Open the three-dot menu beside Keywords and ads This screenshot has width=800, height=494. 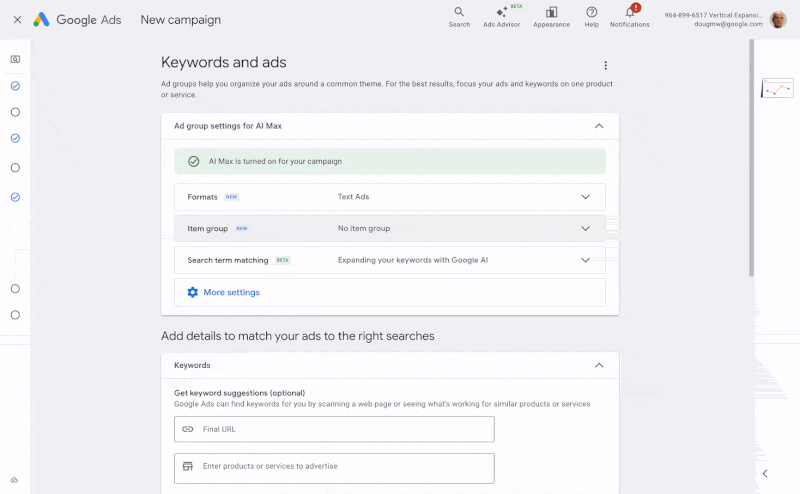click(x=606, y=65)
